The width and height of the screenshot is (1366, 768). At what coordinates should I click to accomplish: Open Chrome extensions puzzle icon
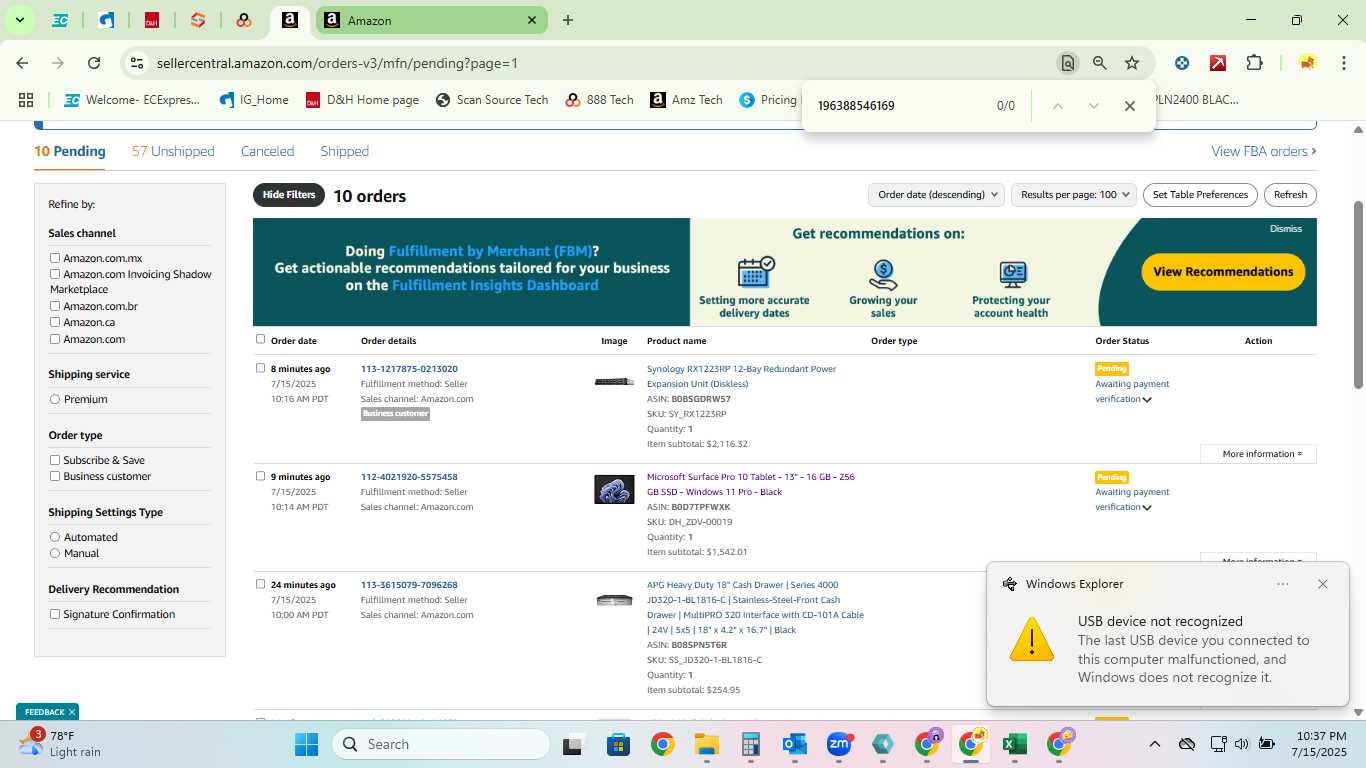pyautogui.click(x=1254, y=63)
